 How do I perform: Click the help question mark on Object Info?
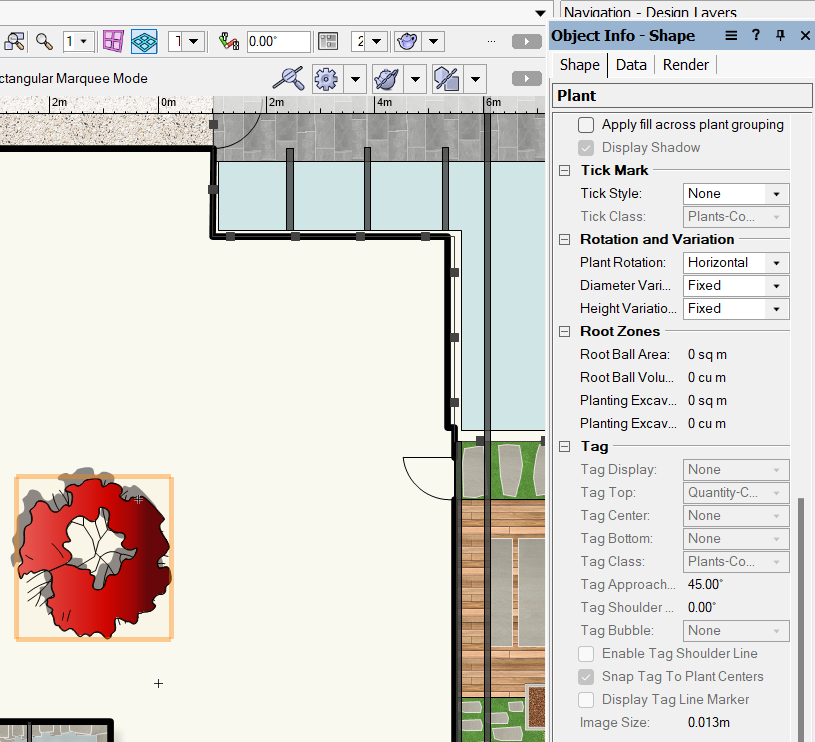pos(756,35)
